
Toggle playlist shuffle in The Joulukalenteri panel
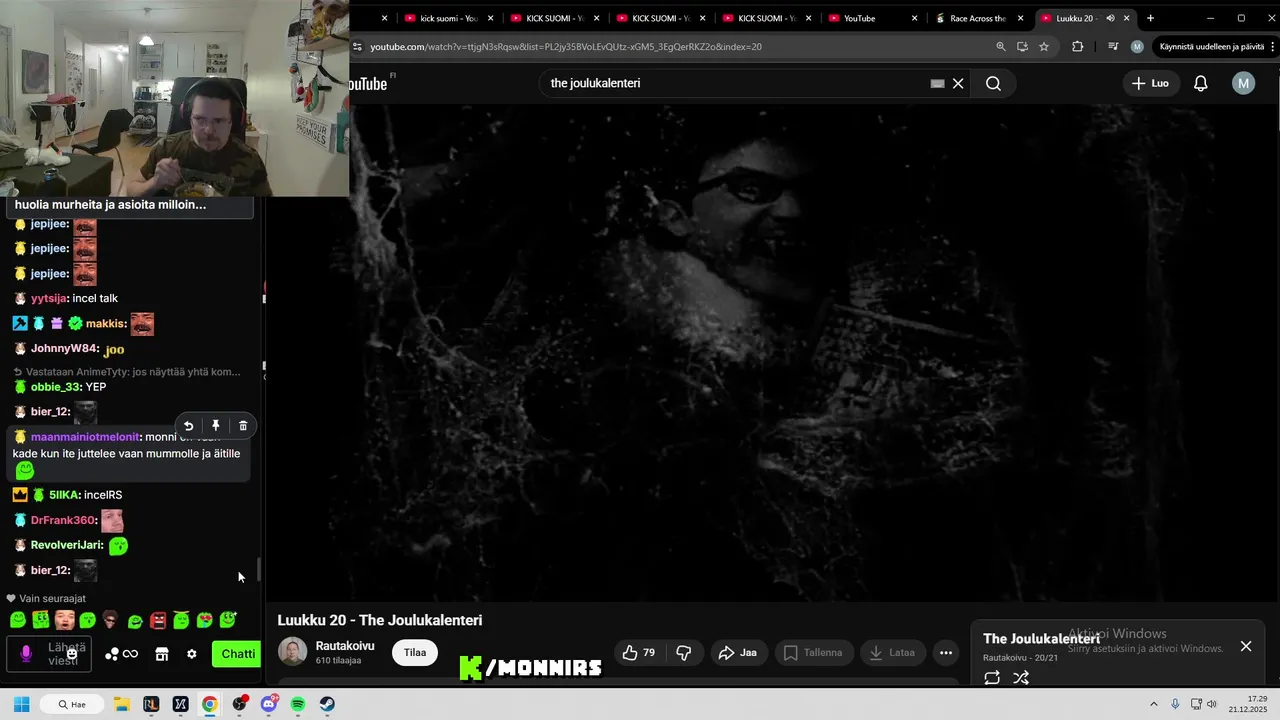(x=1021, y=678)
